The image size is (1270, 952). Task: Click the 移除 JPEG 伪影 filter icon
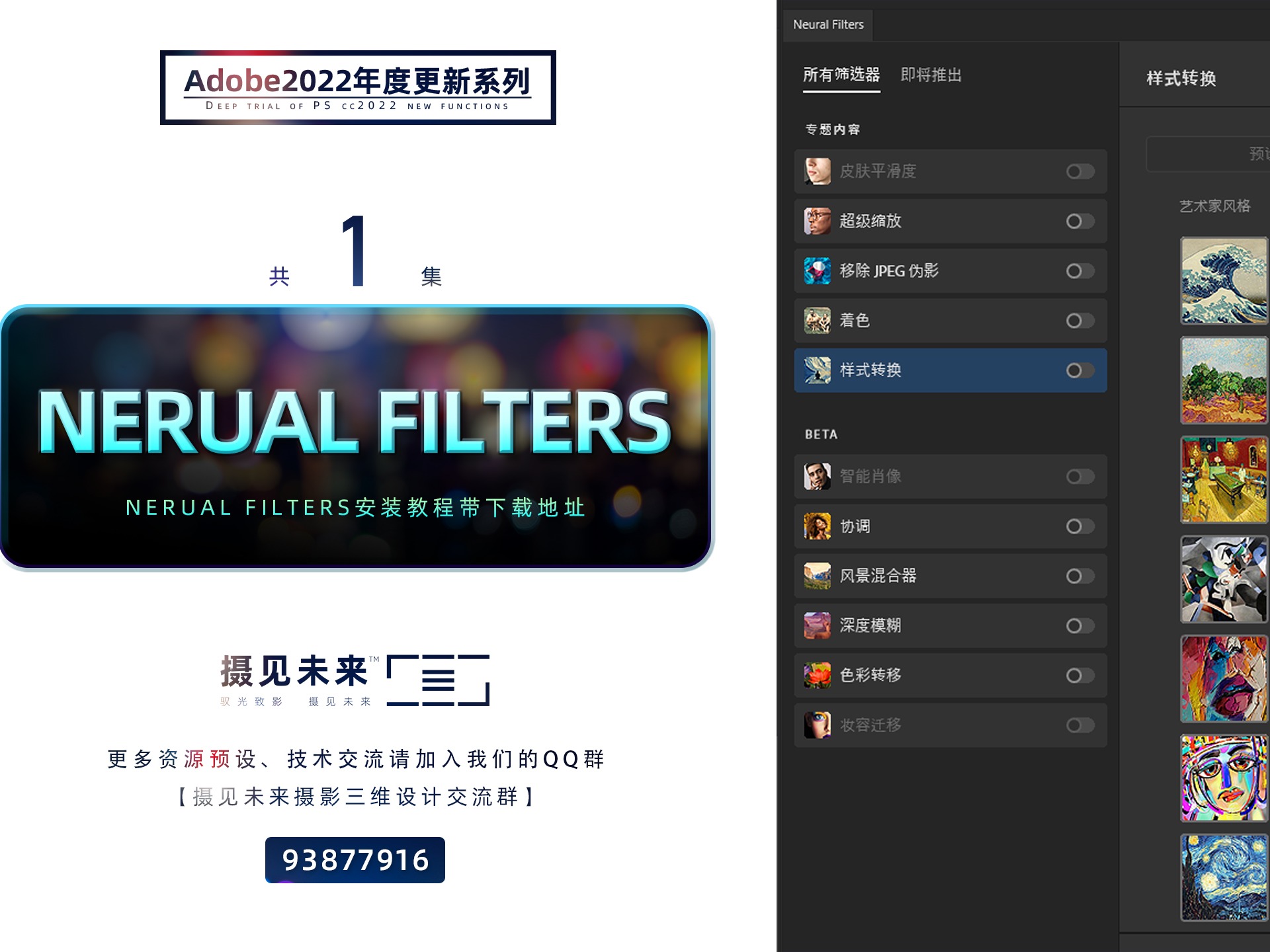(x=818, y=271)
